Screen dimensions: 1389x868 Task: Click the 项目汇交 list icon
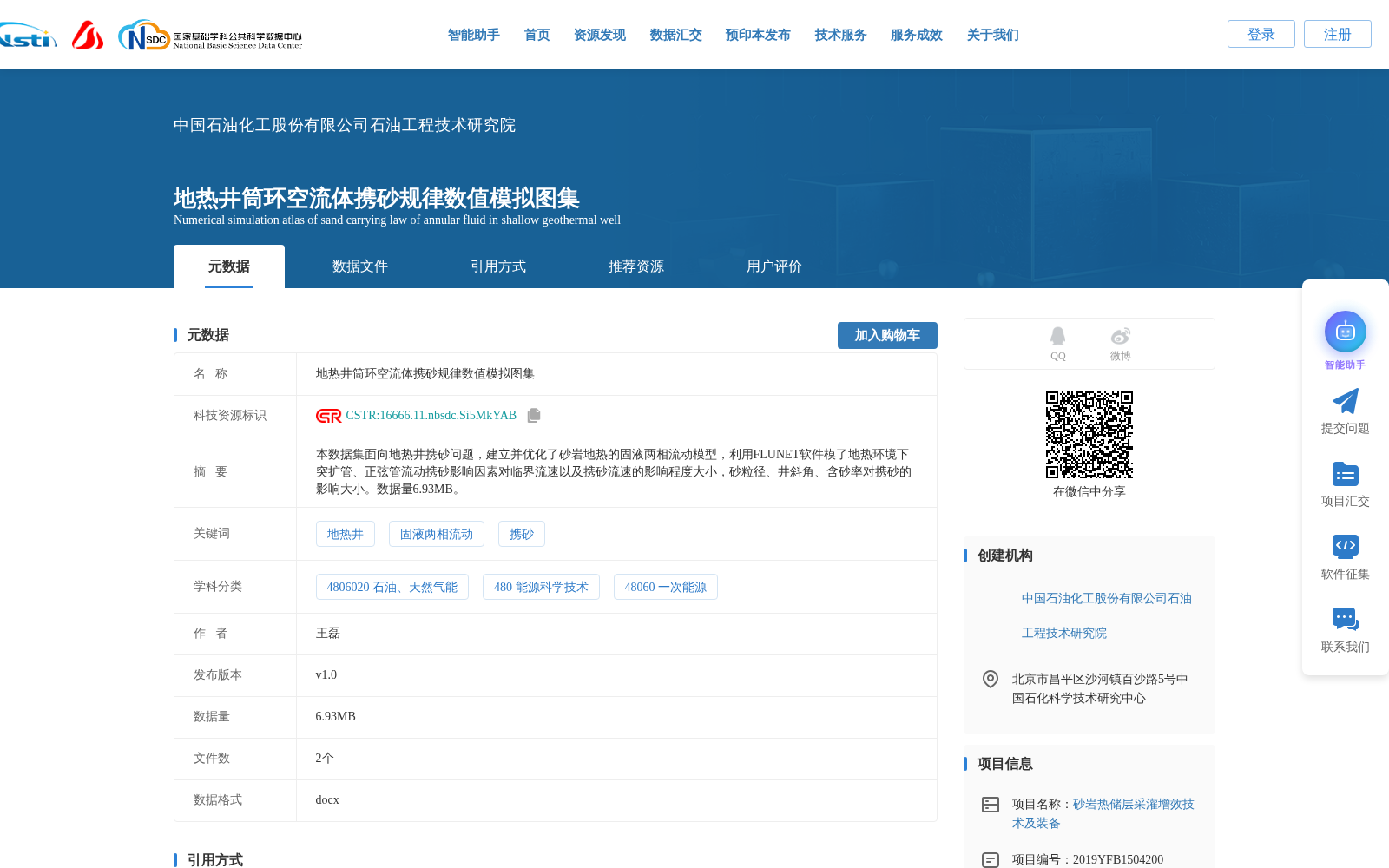[x=1345, y=474]
